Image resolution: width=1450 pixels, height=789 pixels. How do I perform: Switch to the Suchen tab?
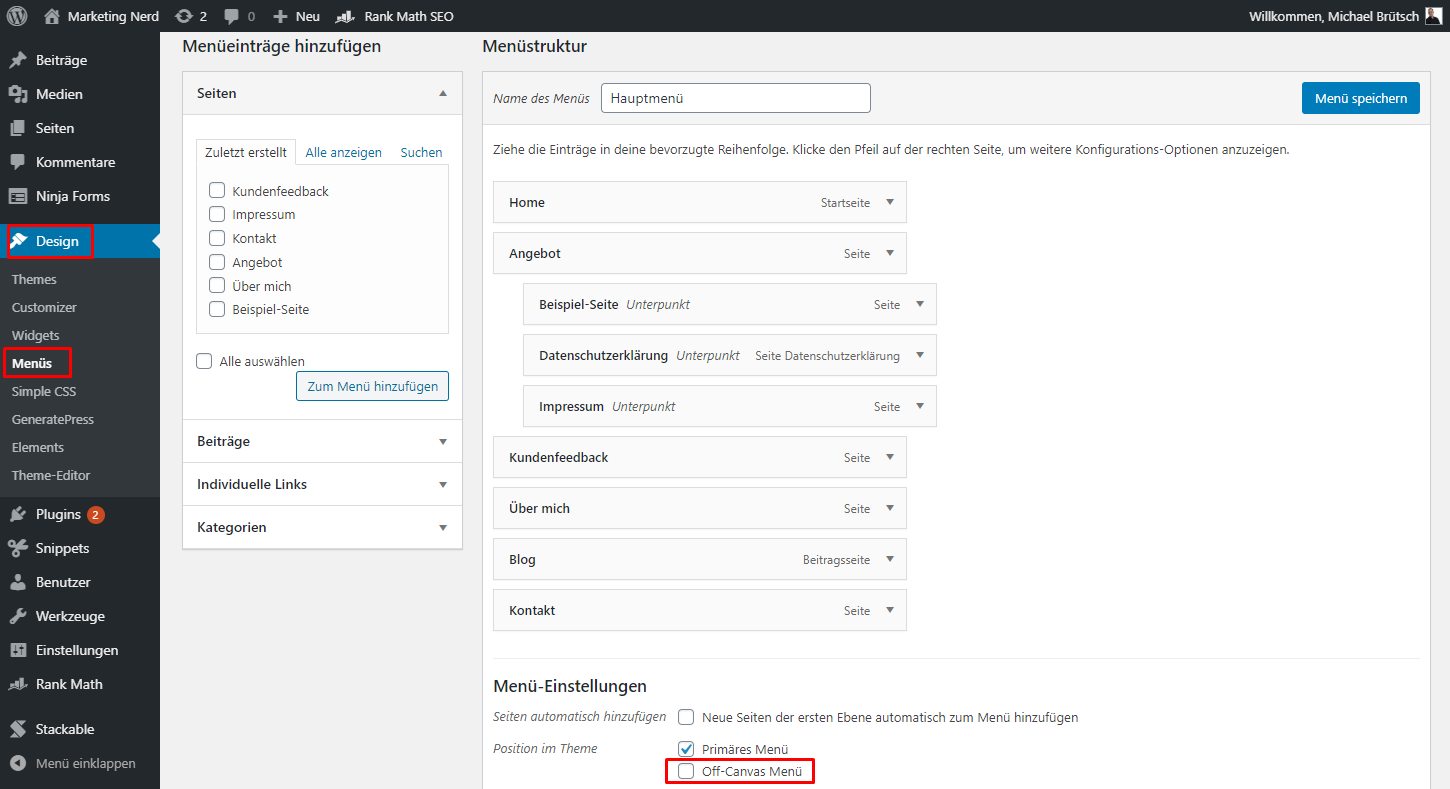click(421, 152)
